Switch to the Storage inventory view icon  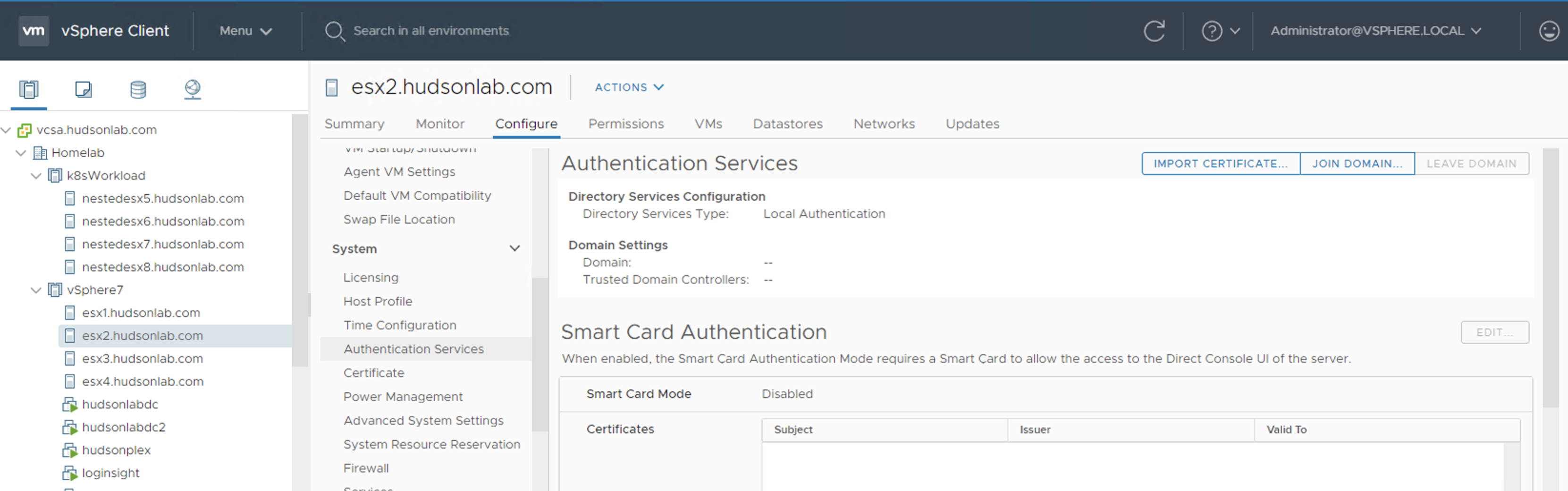click(x=138, y=90)
